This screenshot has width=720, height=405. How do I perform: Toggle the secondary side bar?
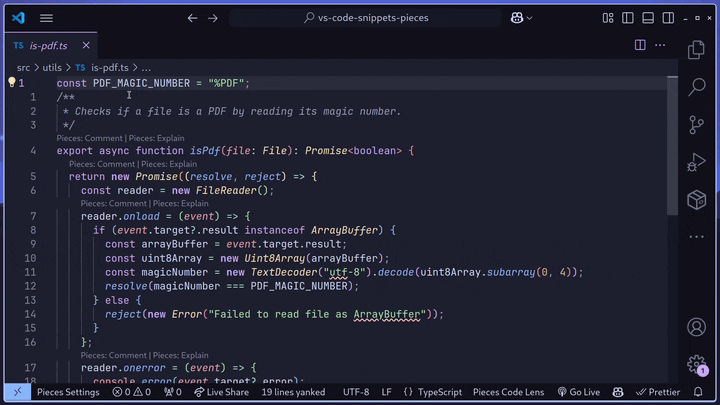pos(668,18)
